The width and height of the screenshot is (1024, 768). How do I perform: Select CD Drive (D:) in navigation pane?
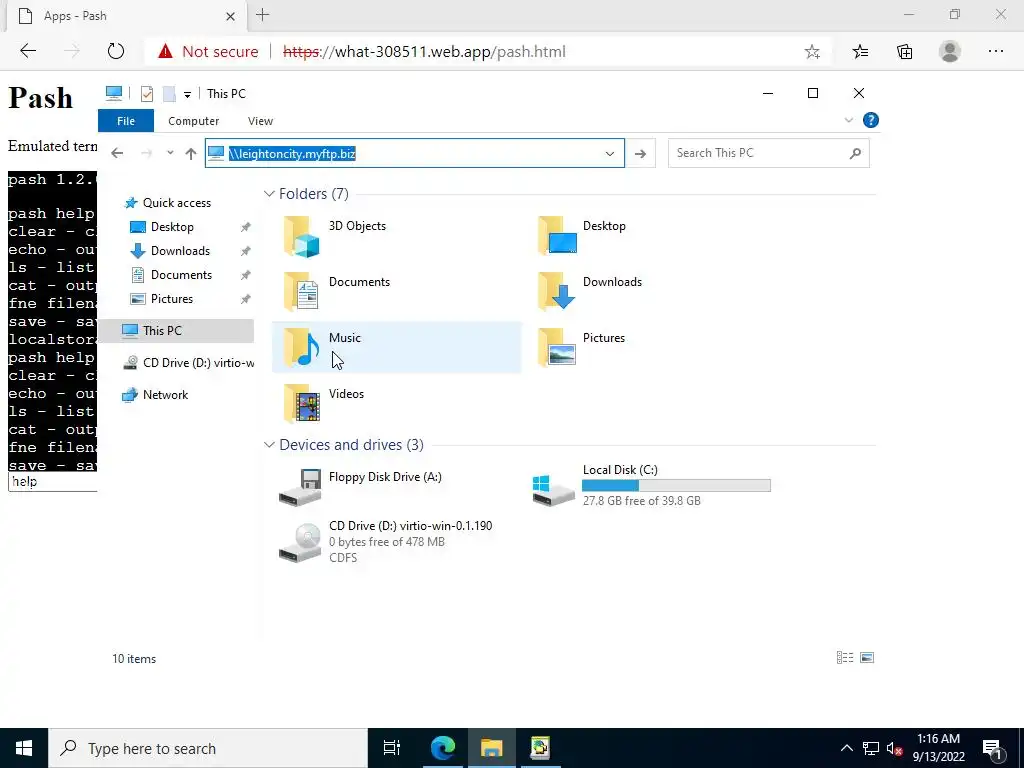tap(188, 362)
